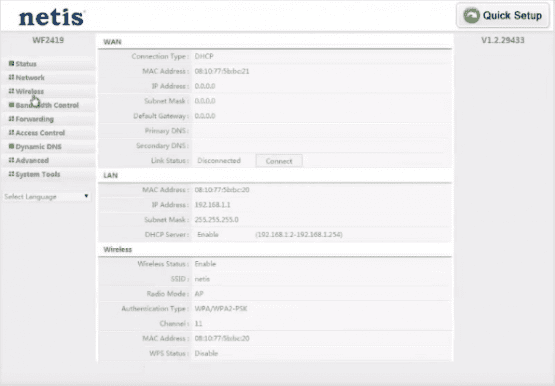Expand the Access Control menu
555x386 pixels.
click(x=40, y=133)
